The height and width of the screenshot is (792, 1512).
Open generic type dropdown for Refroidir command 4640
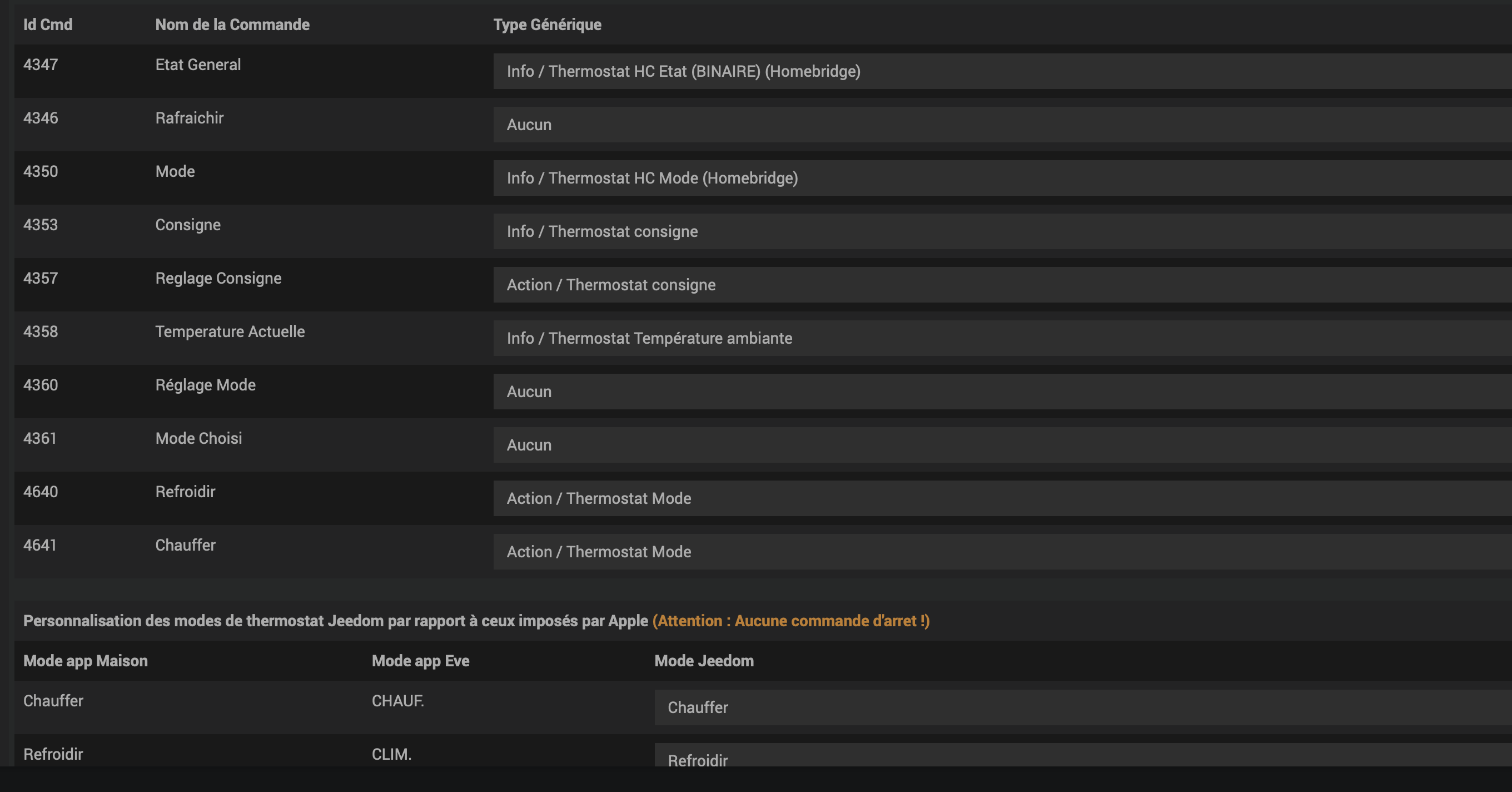pyautogui.click(x=1002, y=498)
